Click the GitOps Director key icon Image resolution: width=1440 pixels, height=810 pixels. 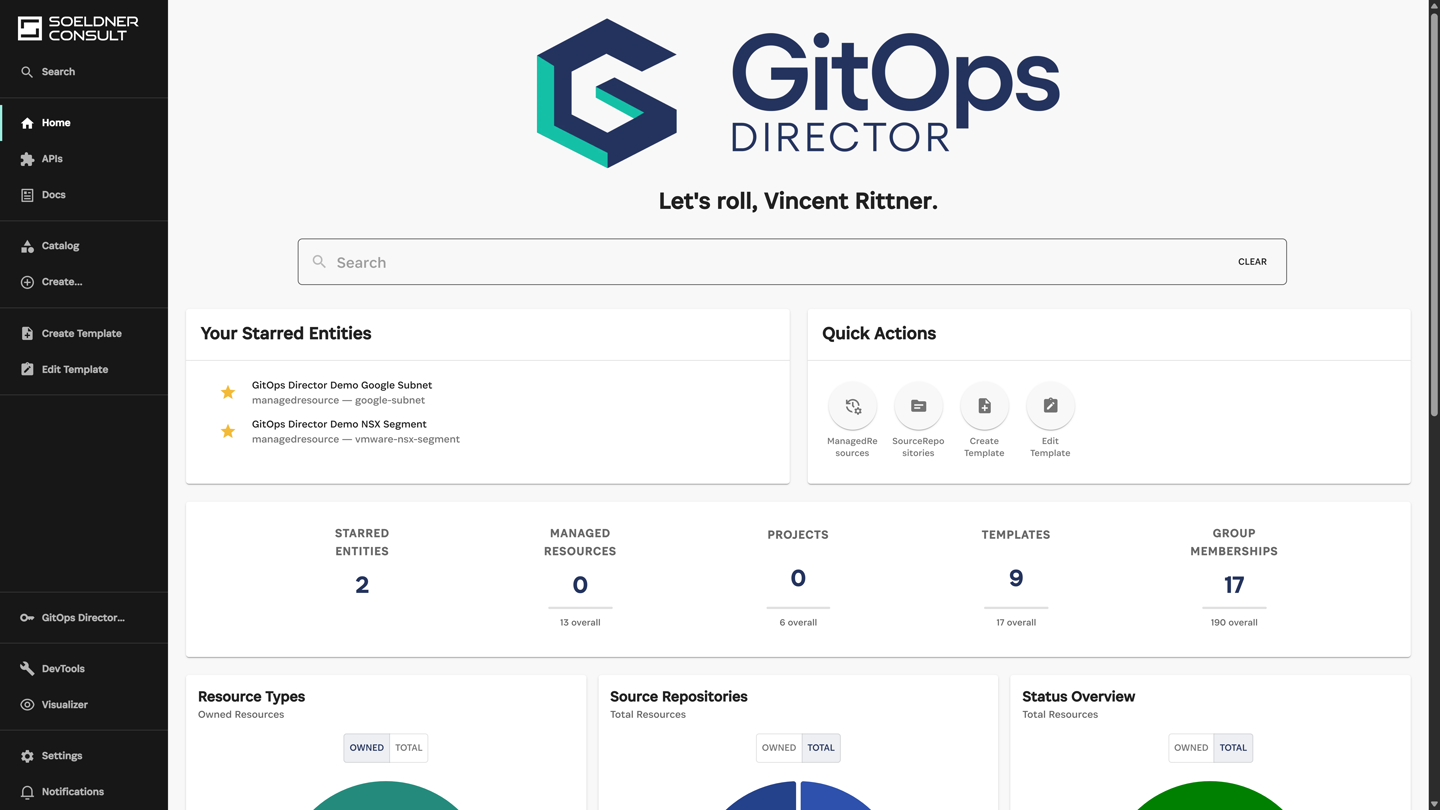27,618
